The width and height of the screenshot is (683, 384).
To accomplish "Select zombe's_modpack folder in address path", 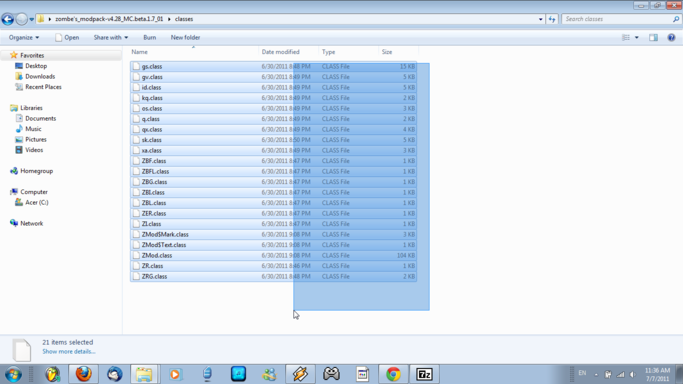I will point(109,19).
